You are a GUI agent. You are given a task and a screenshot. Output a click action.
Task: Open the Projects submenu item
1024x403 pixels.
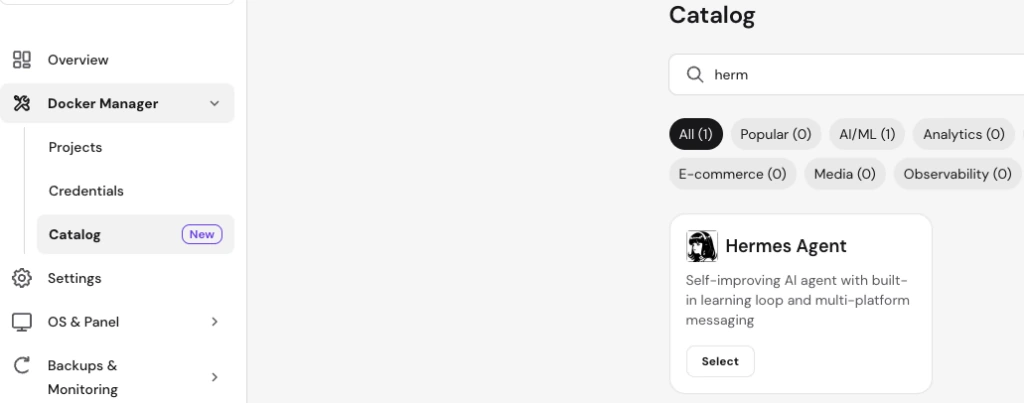click(x=75, y=148)
